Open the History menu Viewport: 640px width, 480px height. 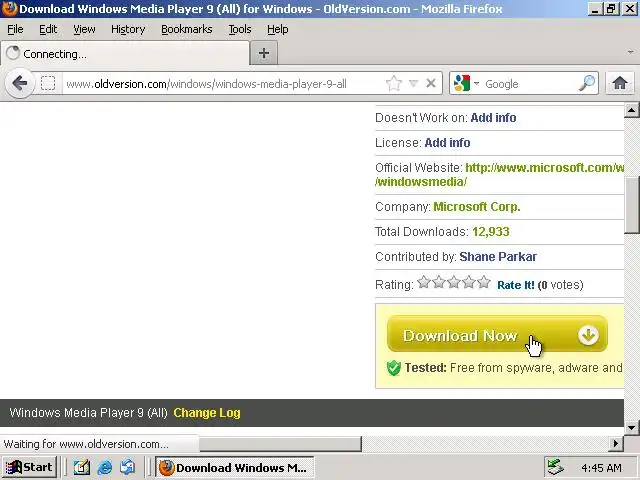tap(128, 29)
